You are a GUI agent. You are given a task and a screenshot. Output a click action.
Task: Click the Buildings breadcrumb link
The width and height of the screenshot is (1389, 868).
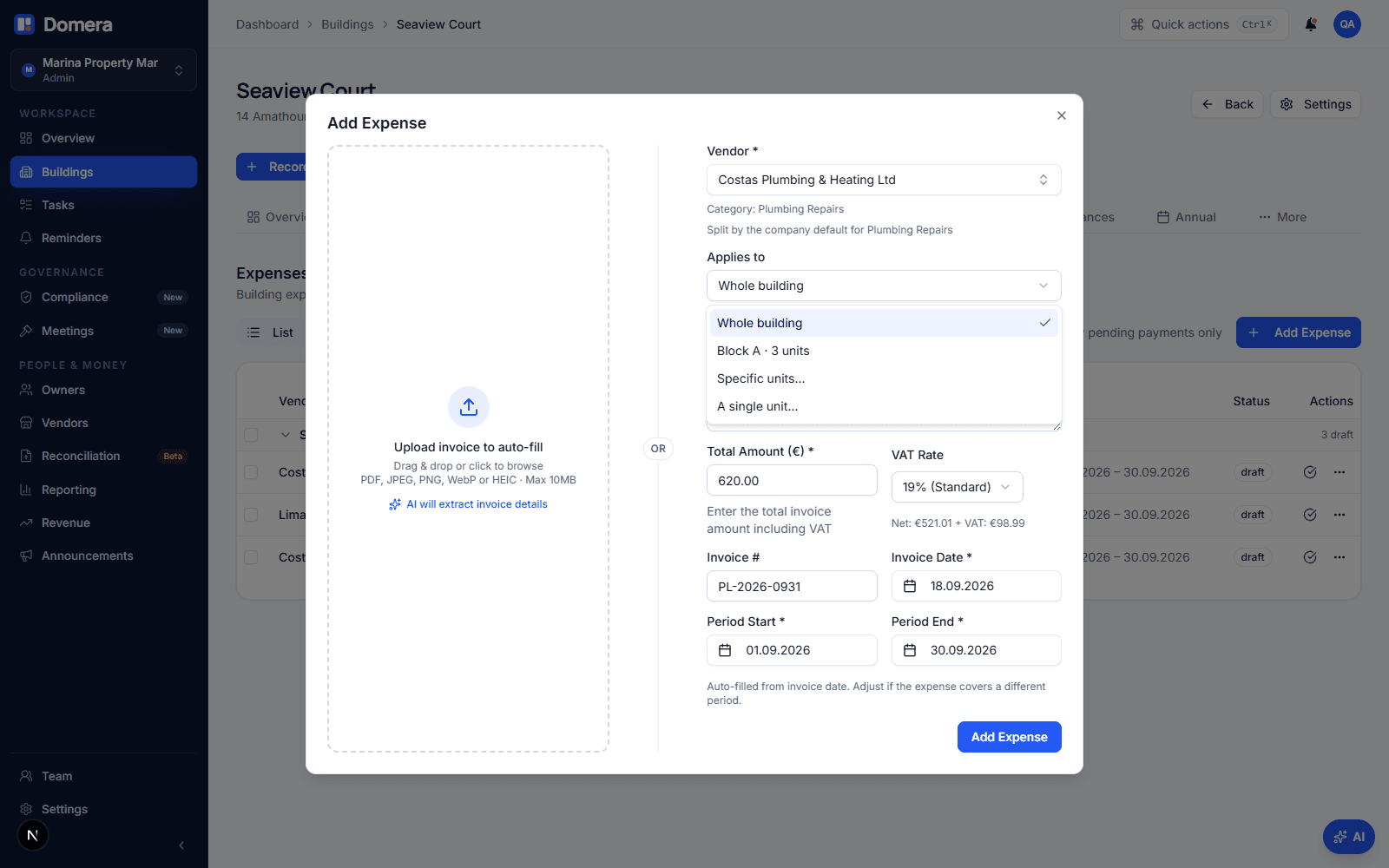[347, 24]
